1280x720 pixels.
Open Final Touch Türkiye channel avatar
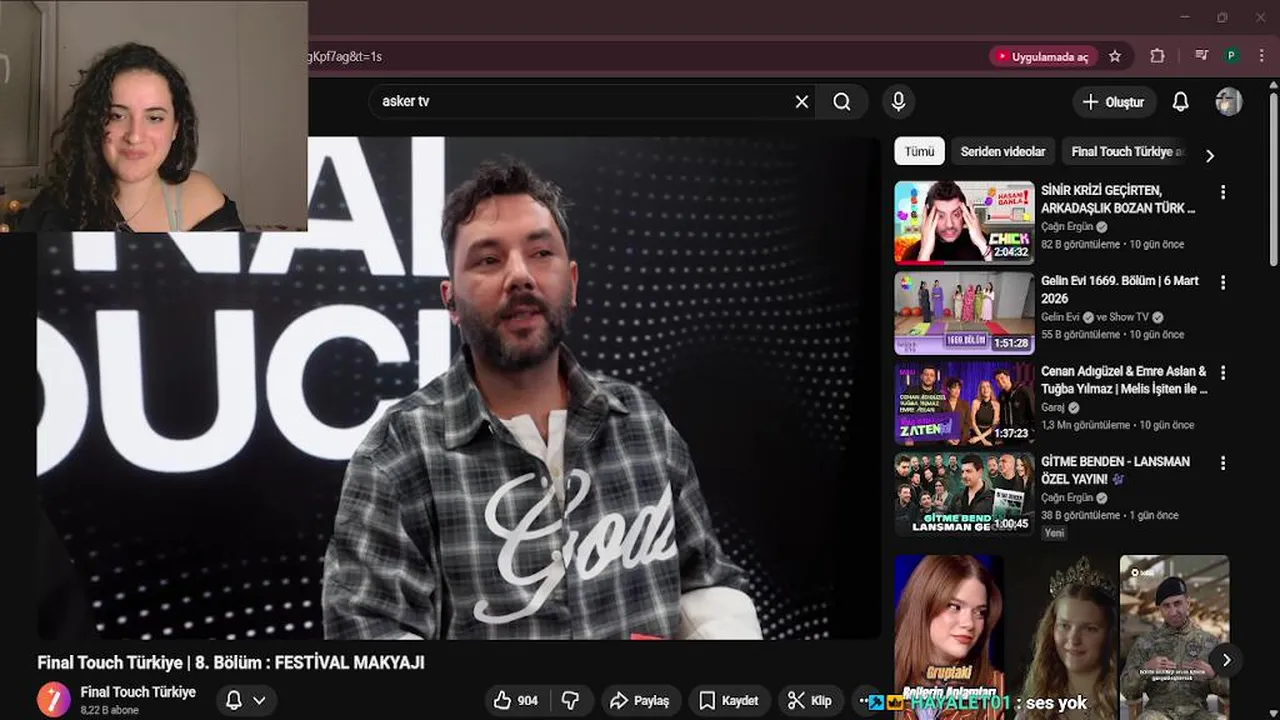point(54,699)
